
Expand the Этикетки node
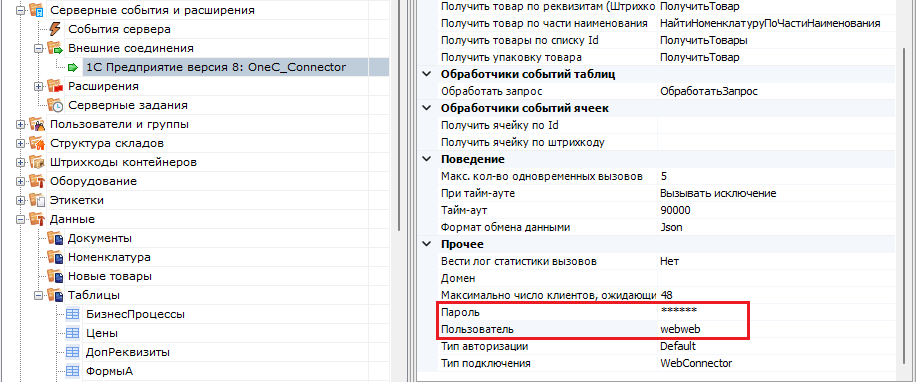21,200
